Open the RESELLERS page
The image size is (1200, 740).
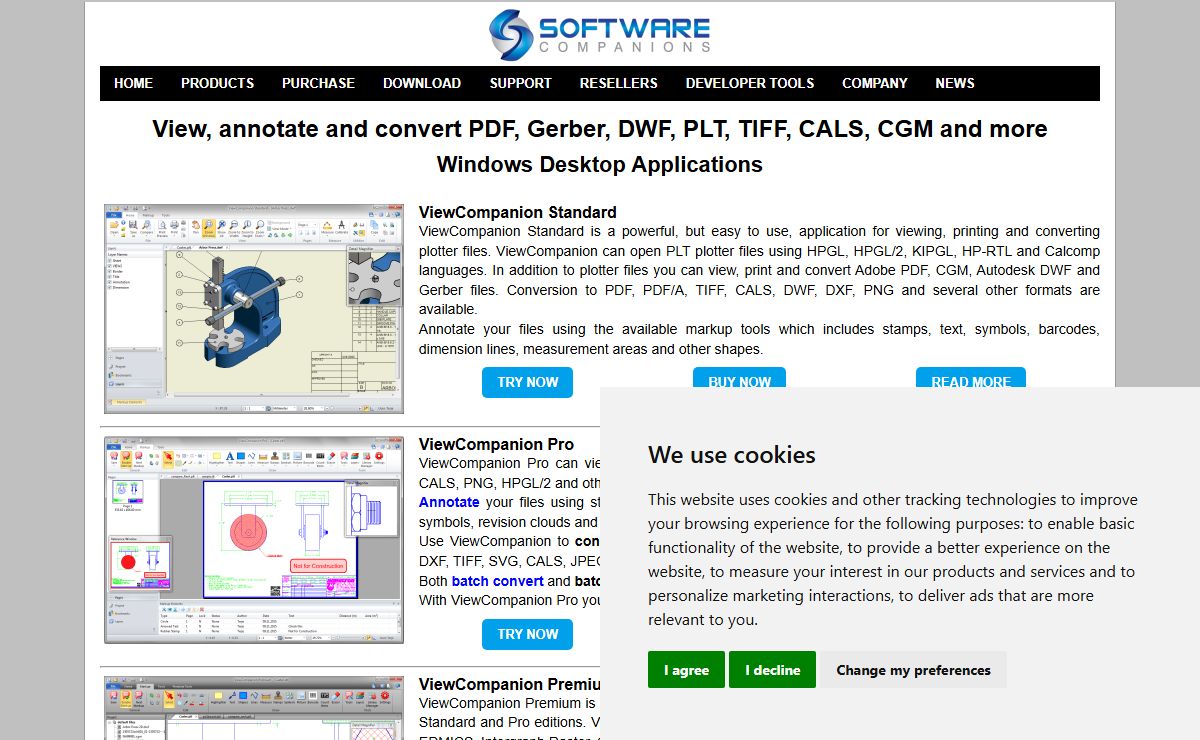click(619, 83)
